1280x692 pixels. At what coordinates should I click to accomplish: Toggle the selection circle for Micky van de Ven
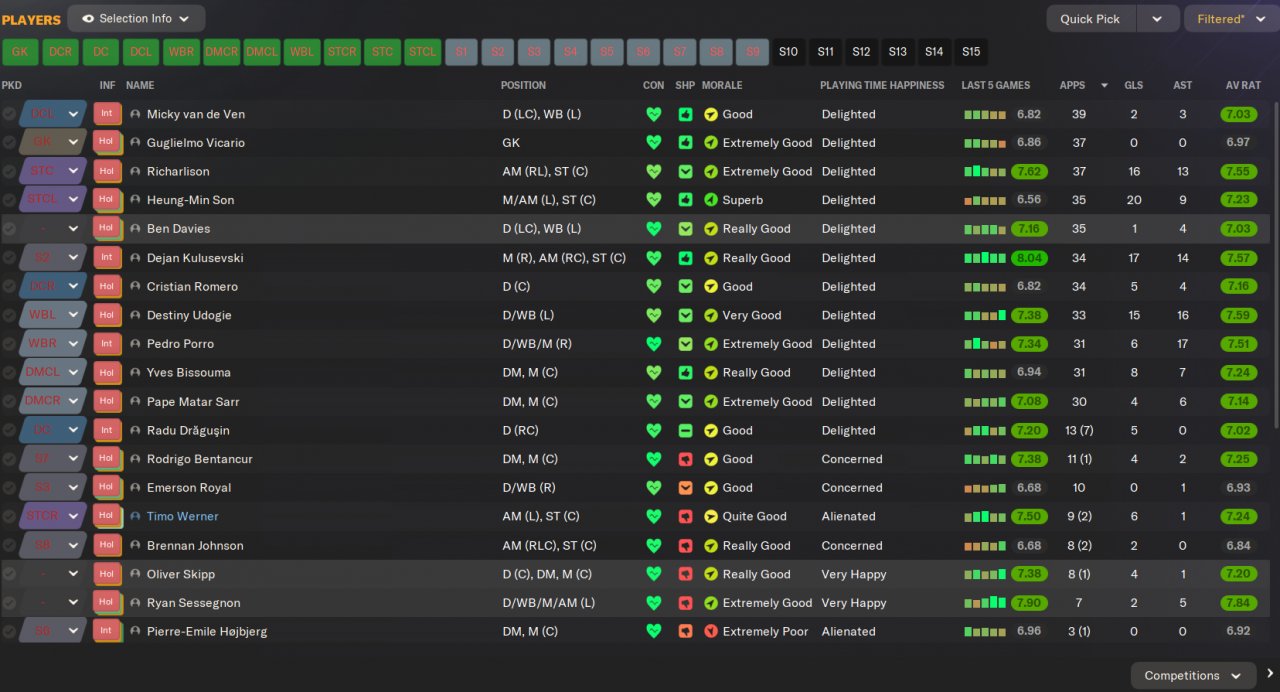9,114
